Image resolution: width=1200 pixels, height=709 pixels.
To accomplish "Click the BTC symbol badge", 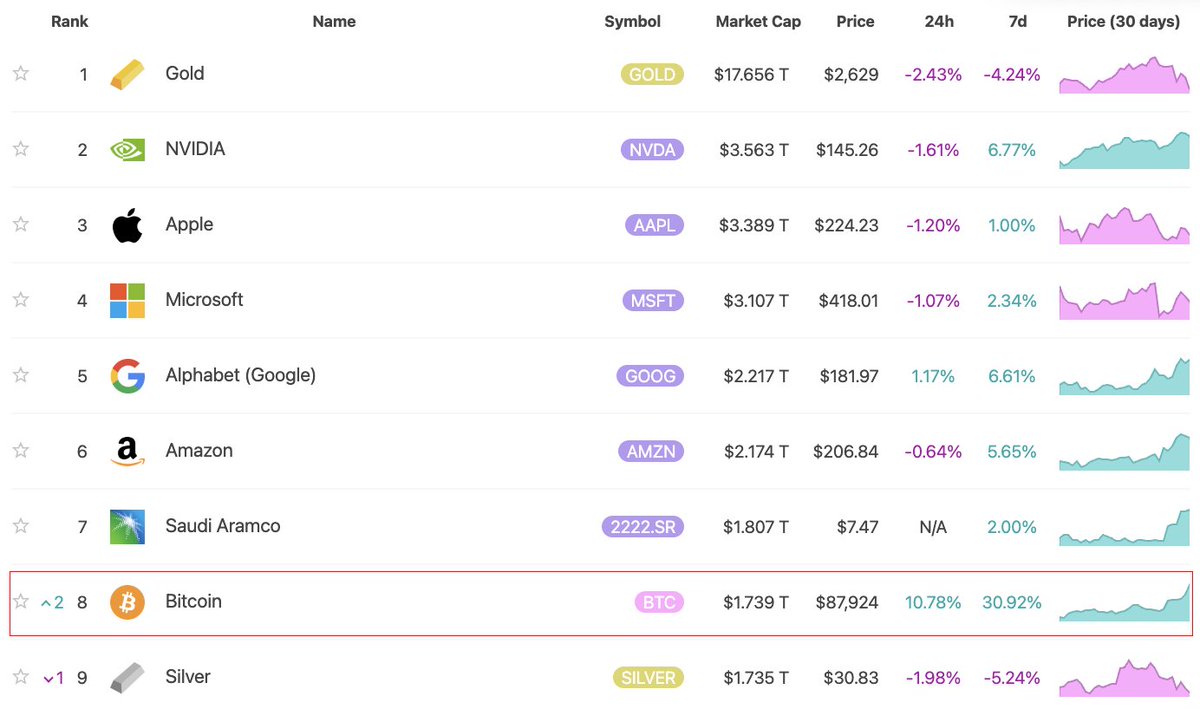I will click(x=659, y=602).
